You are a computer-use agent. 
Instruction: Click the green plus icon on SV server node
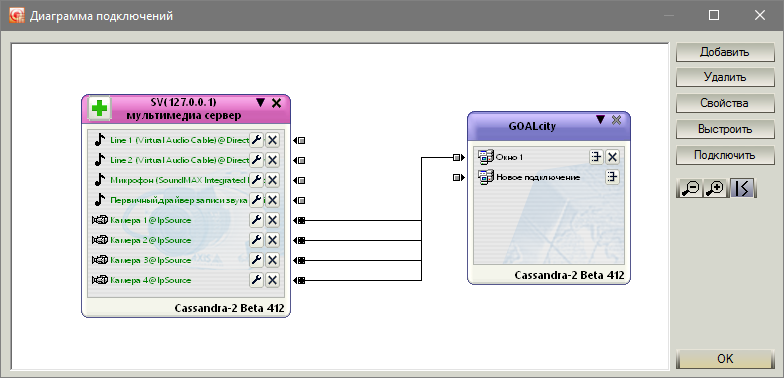[x=100, y=108]
